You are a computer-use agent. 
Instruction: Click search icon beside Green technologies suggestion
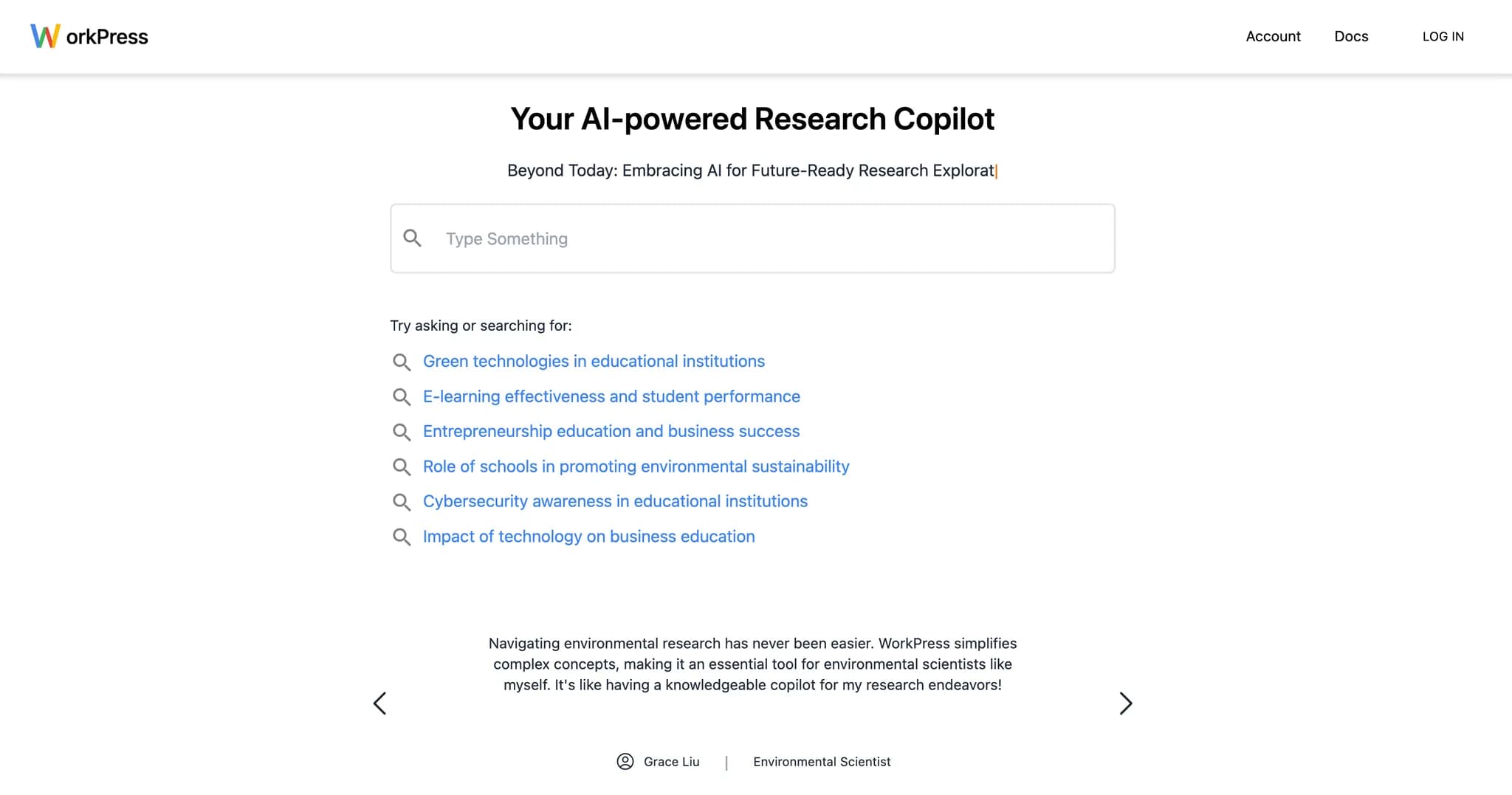pyautogui.click(x=402, y=362)
